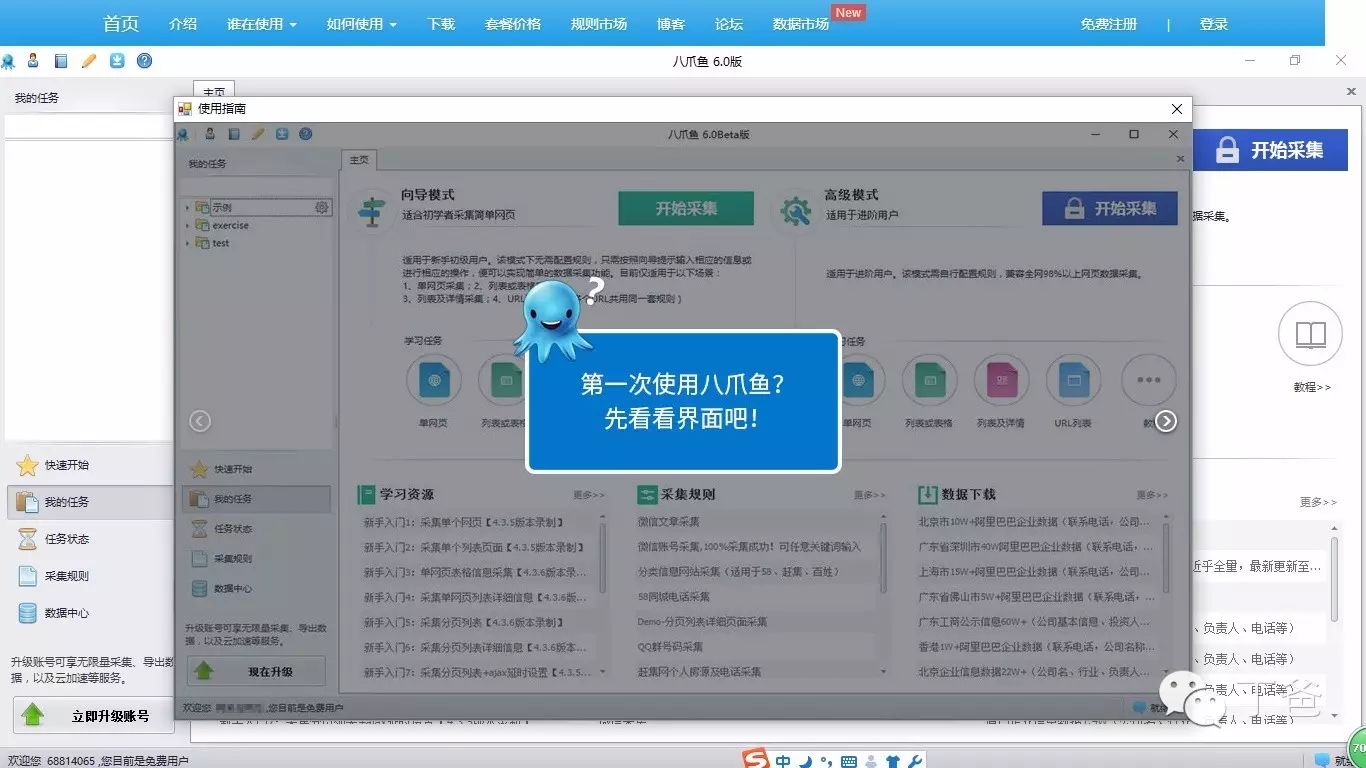
Task: Expand the test folder in guide task tree
Action: 187,243
